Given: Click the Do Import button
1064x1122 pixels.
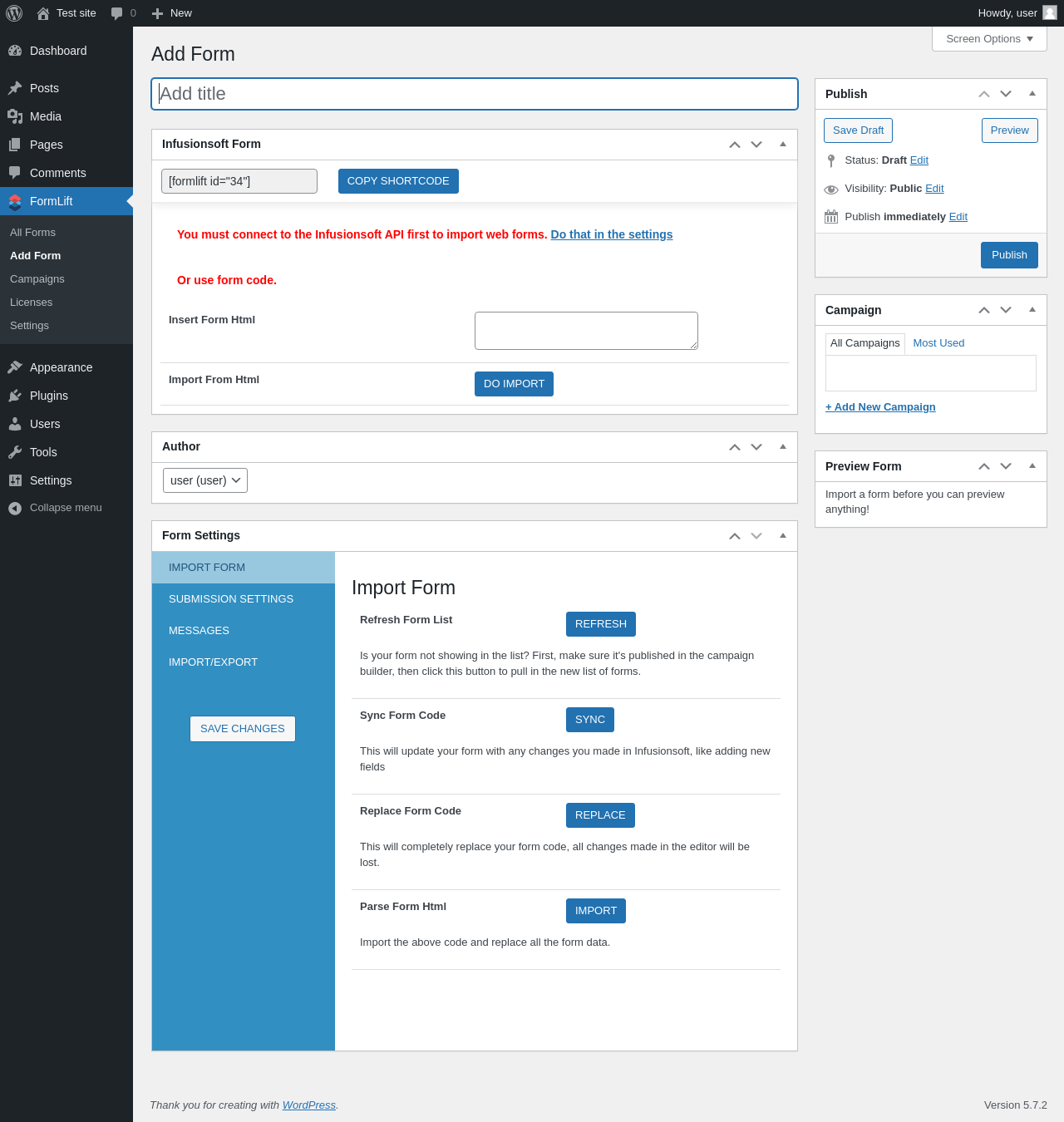Looking at the screenshot, I should (x=514, y=384).
